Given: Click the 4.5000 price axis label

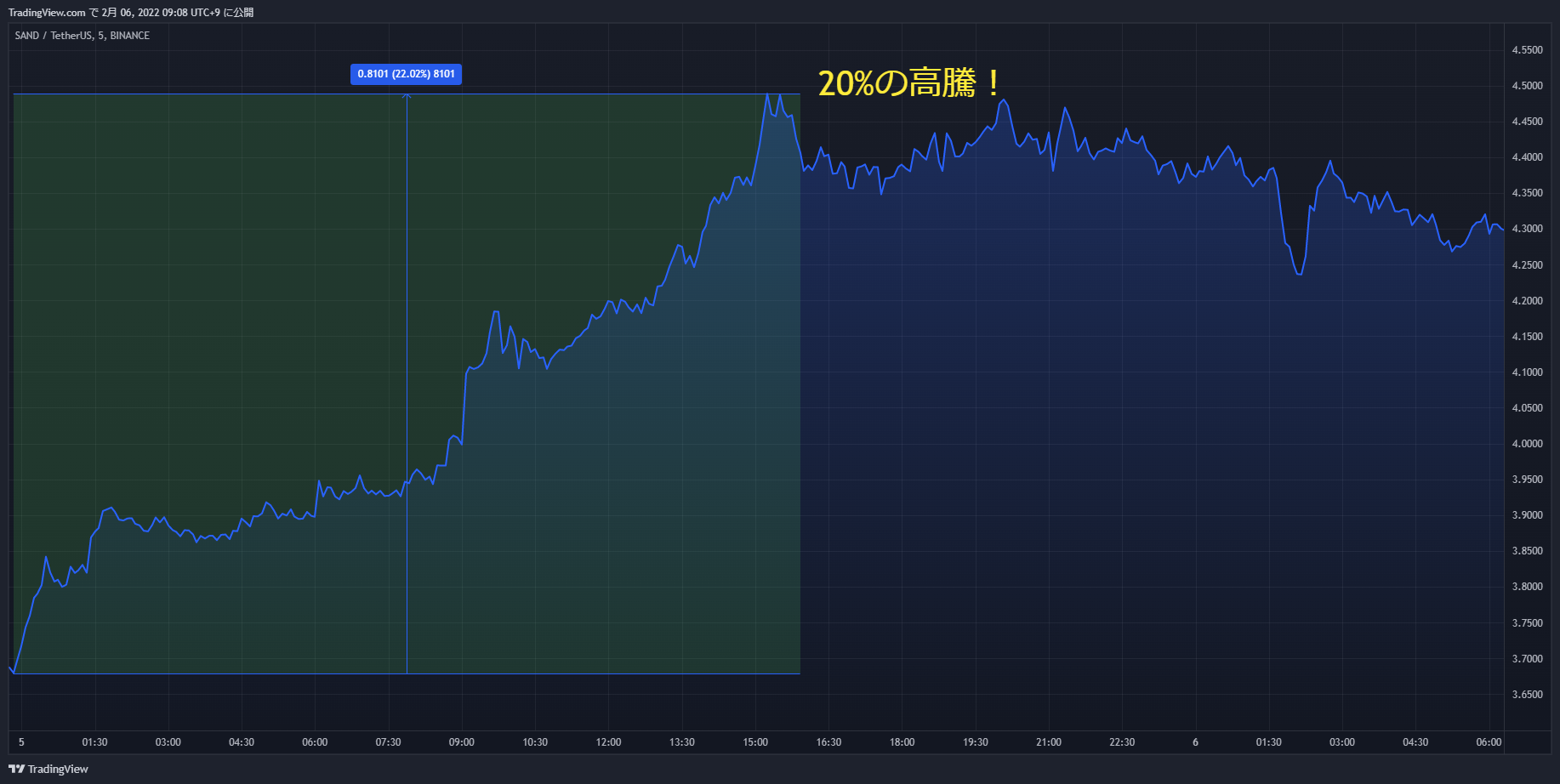Looking at the screenshot, I should point(1527,86).
